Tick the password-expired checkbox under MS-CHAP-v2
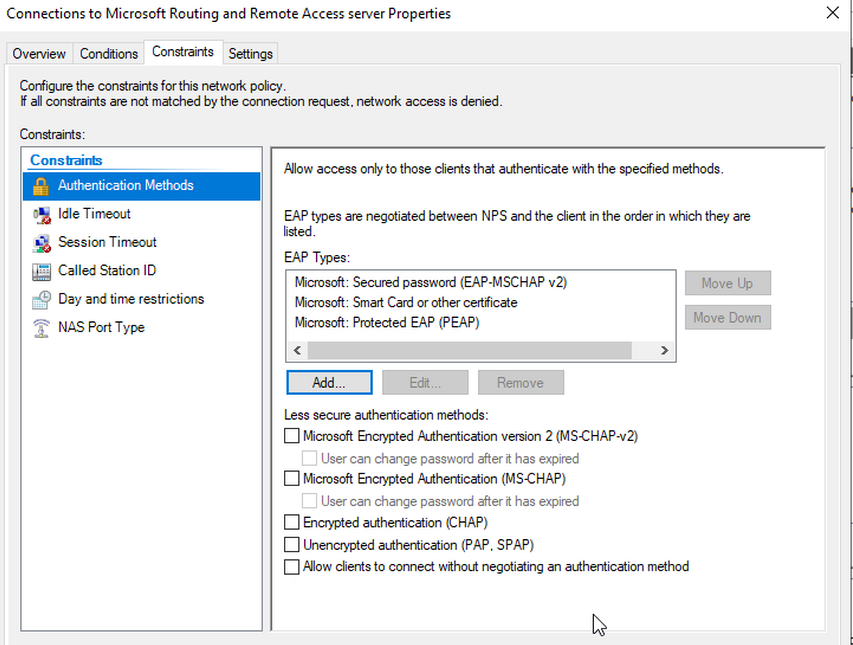 [309, 458]
